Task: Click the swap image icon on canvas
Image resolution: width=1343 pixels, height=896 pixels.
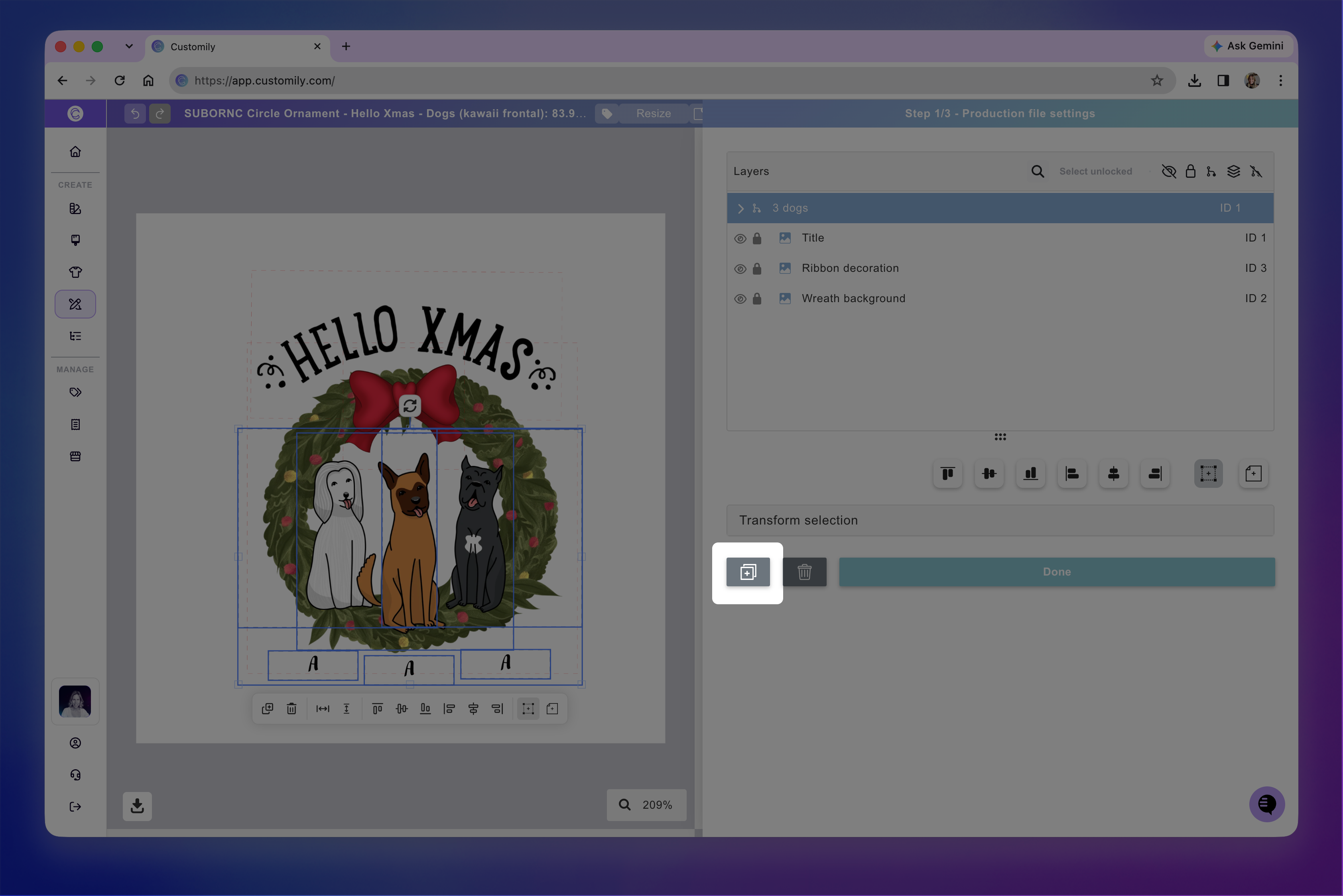Action: (x=410, y=406)
